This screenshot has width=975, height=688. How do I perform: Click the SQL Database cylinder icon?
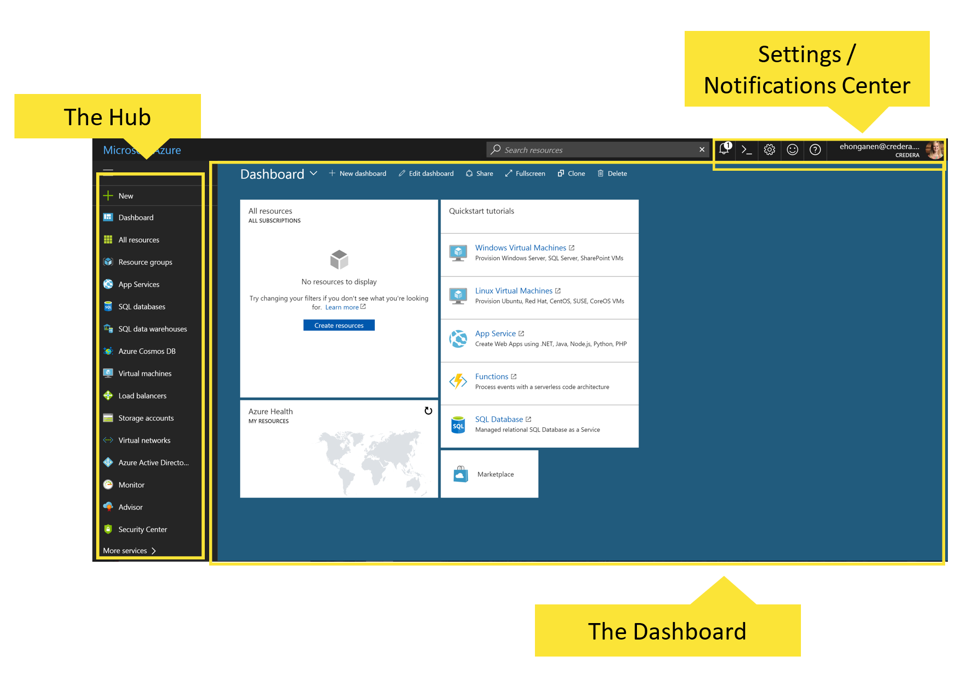[x=458, y=425]
